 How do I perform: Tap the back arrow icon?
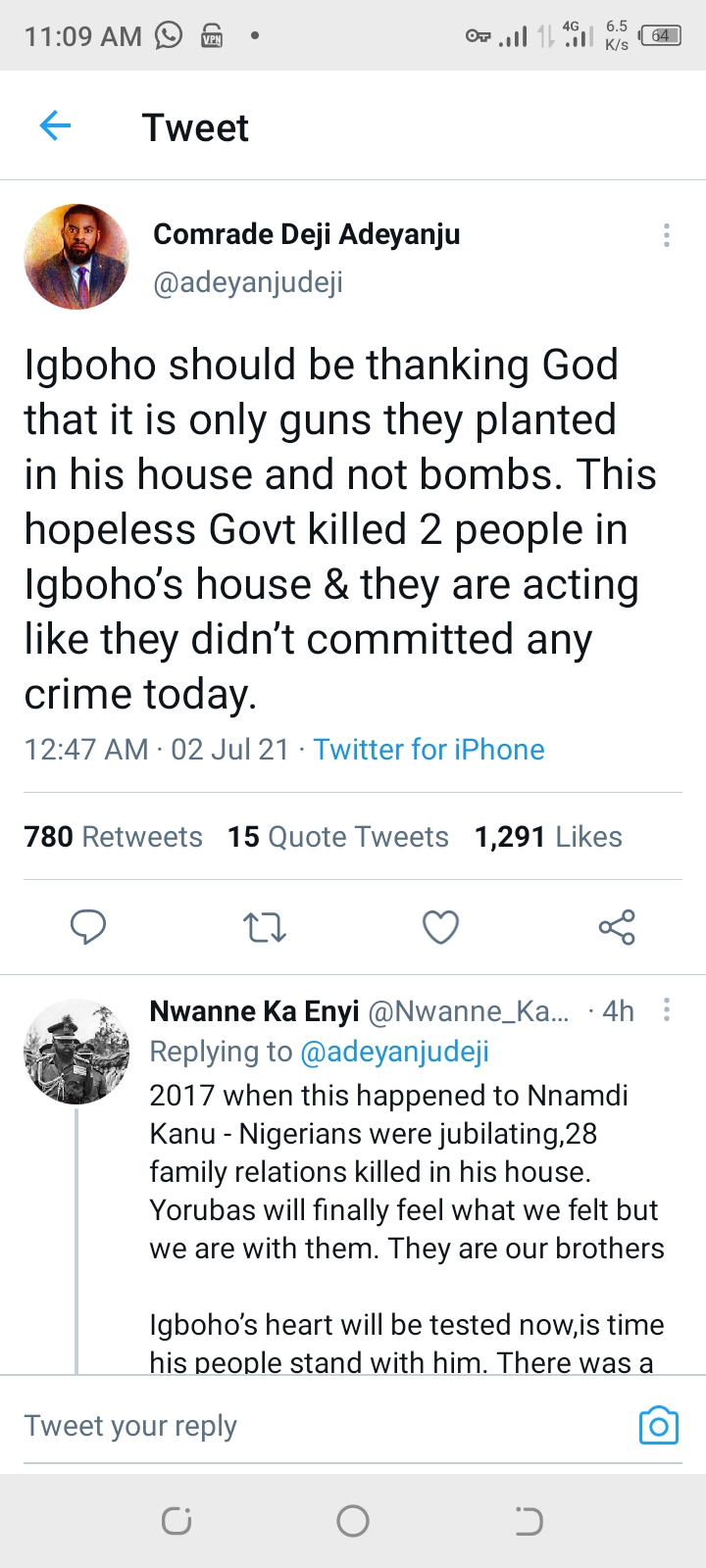pos(55,126)
